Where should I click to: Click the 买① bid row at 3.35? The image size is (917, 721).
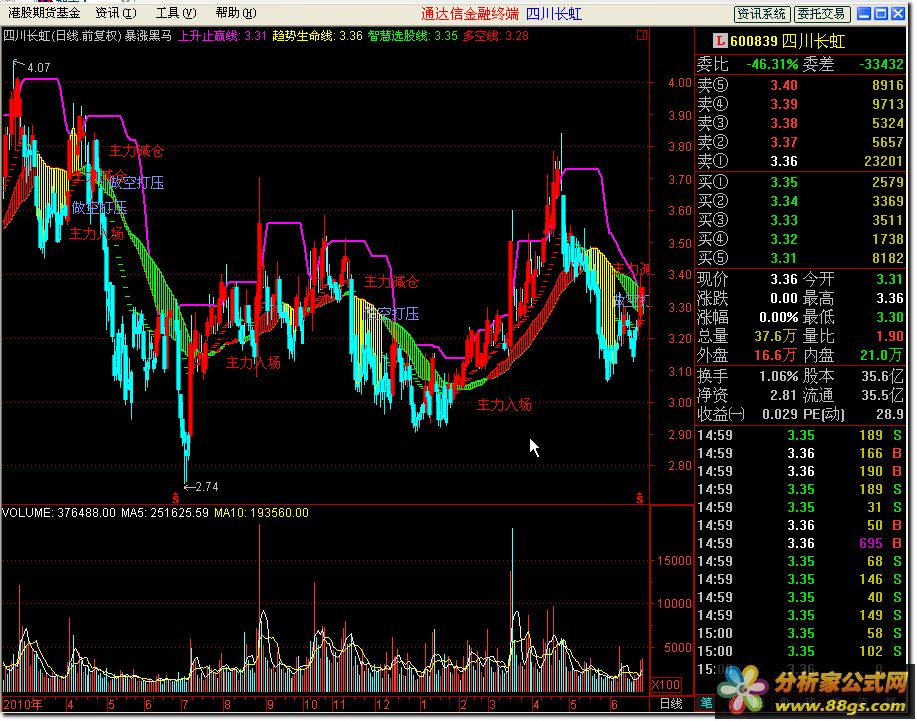(x=800, y=182)
